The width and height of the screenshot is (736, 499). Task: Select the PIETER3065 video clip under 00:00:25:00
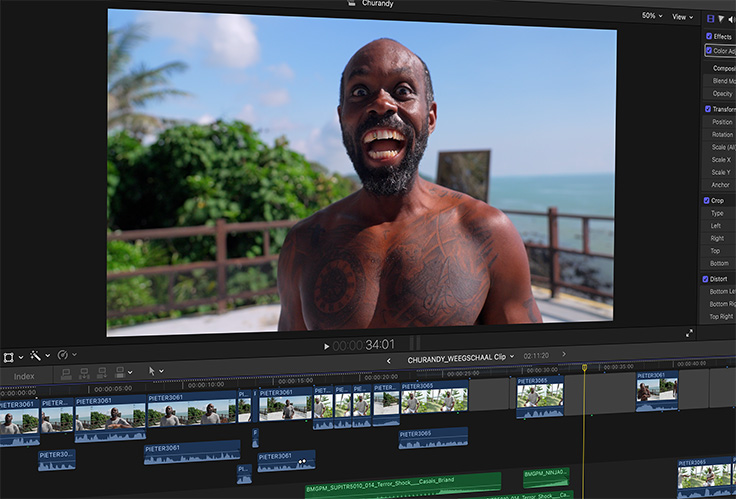tap(434, 398)
